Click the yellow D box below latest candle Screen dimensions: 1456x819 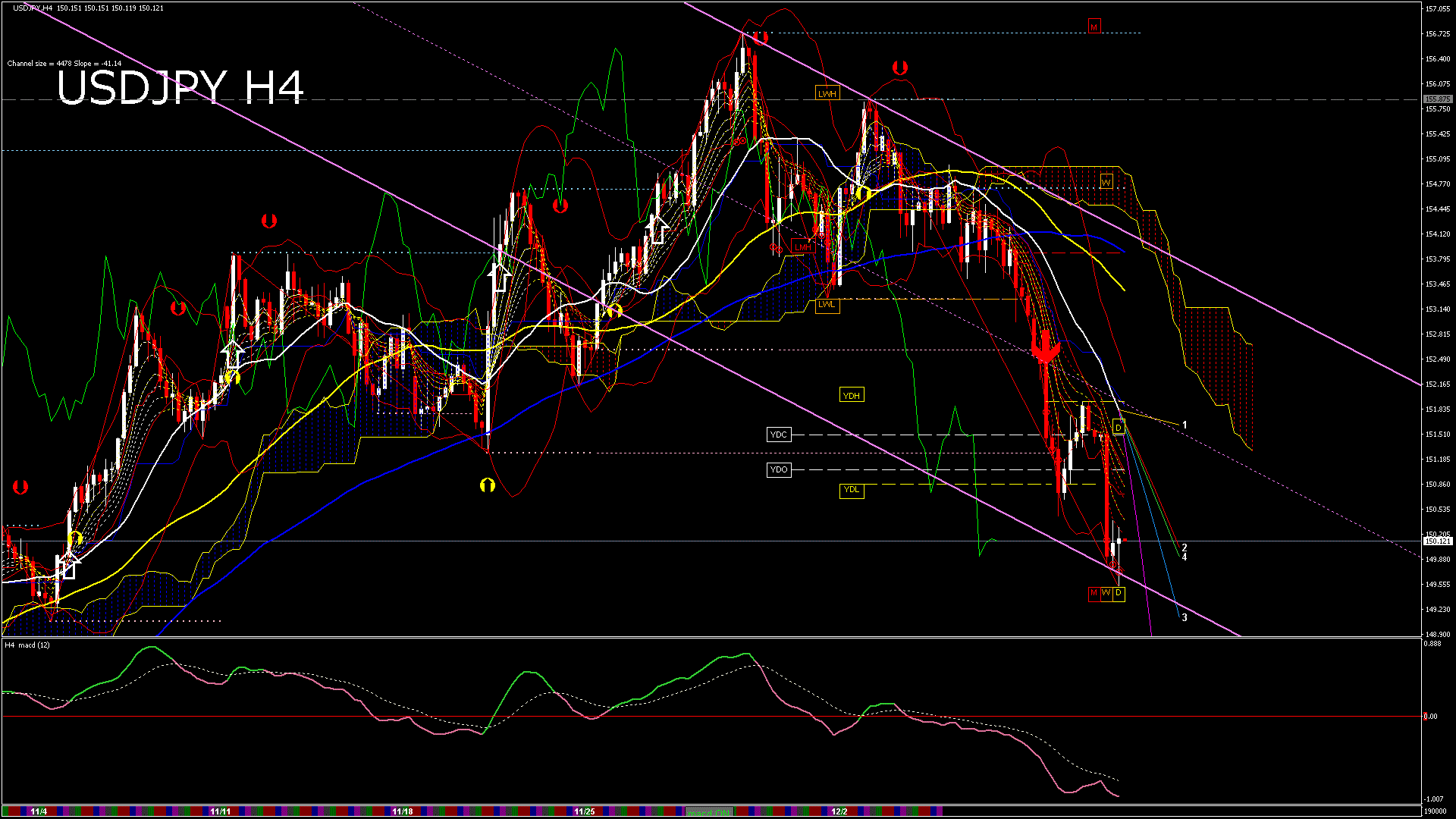coord(1119,593)
